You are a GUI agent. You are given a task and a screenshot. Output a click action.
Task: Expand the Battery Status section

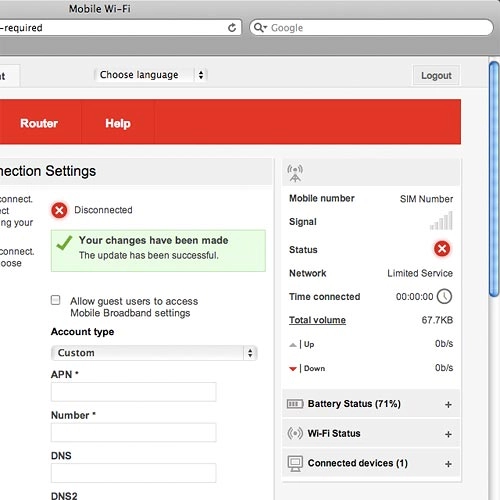click(448, 405)
